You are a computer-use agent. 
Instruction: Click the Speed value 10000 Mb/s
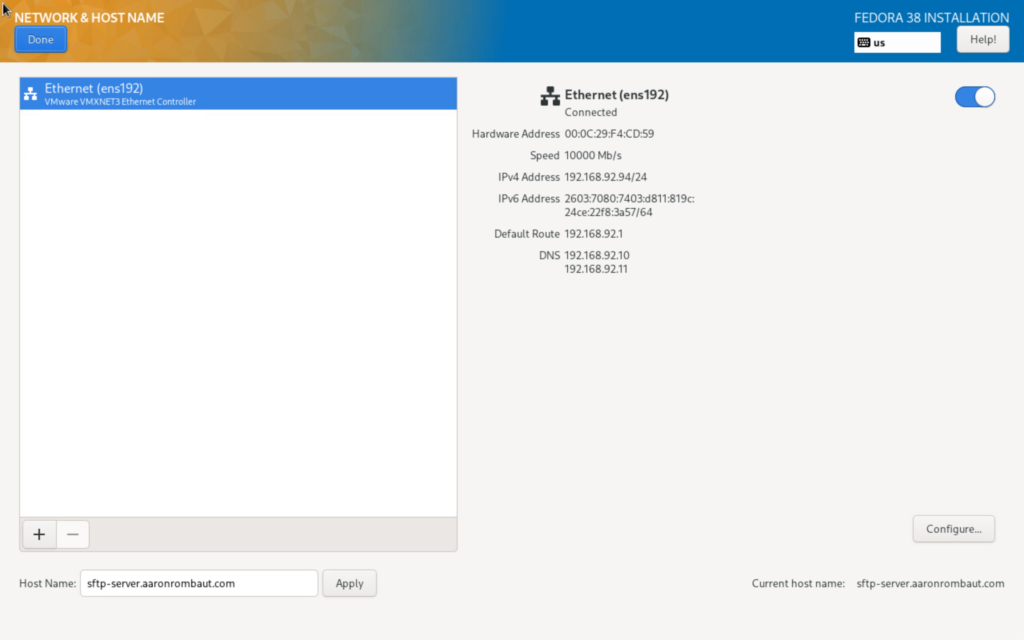click(x=593, y=156)
